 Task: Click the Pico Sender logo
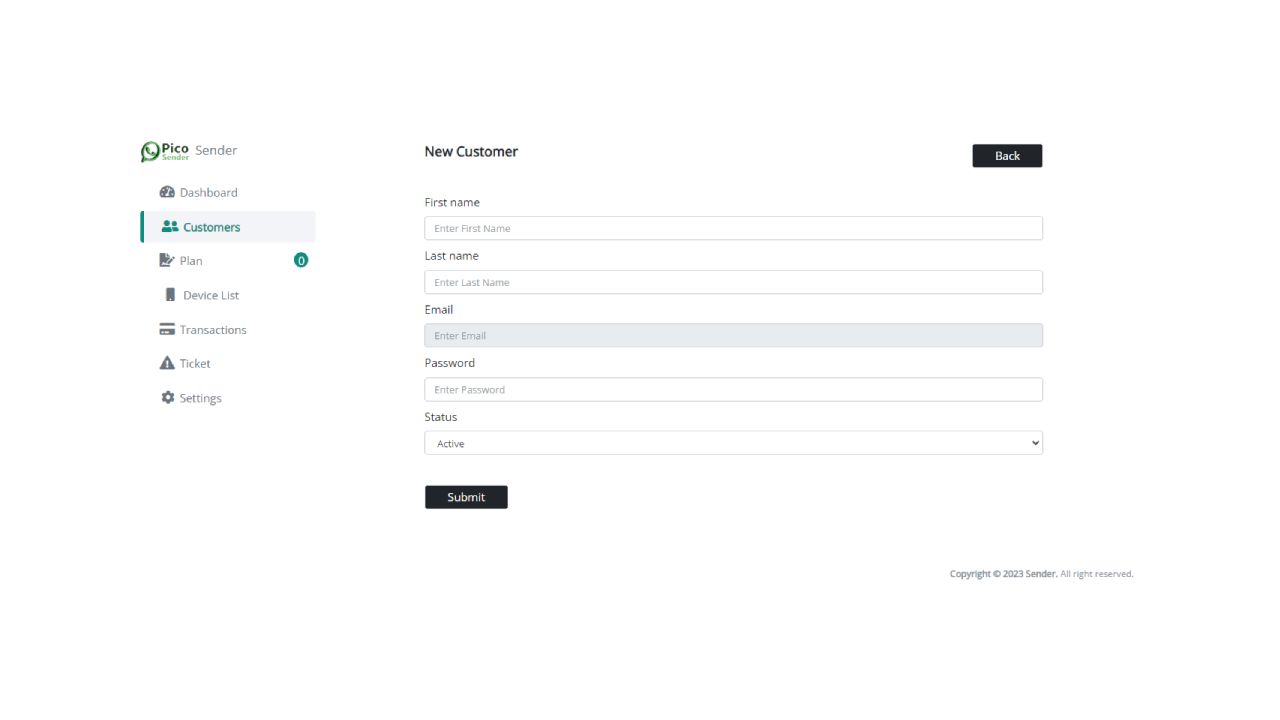165,151
